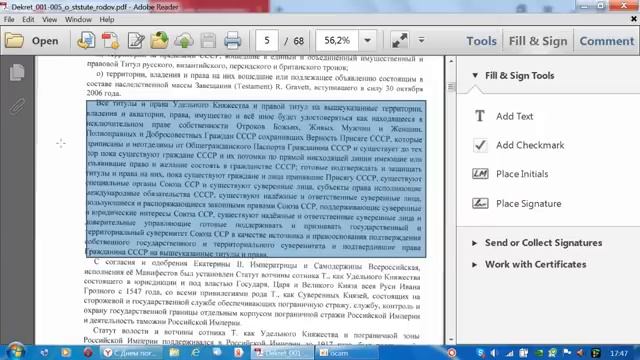Click the media player taskbar icon

pyautogui.click(x=65, y=352)
